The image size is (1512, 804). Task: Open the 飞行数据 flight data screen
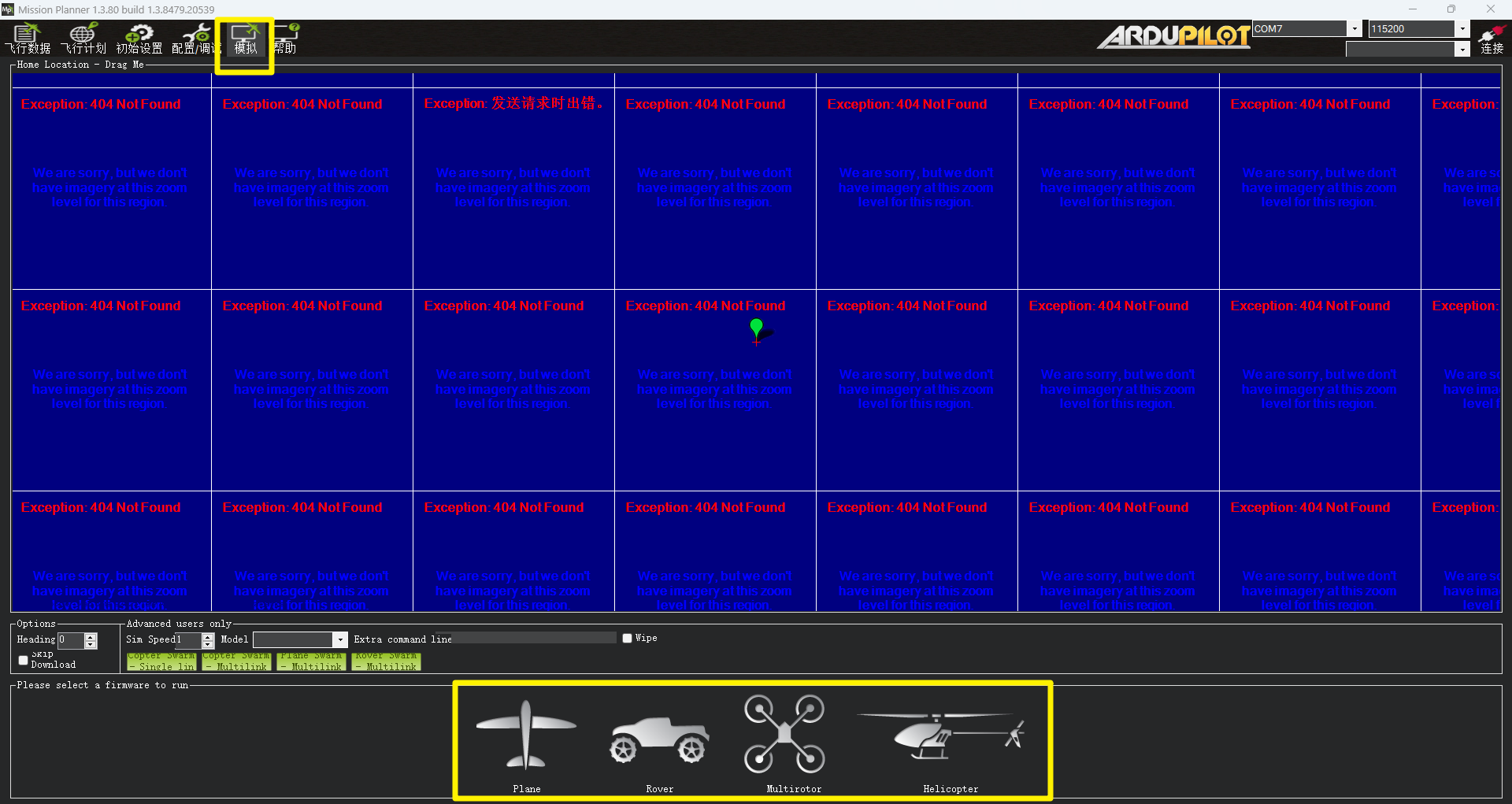[x=28, y=38]
